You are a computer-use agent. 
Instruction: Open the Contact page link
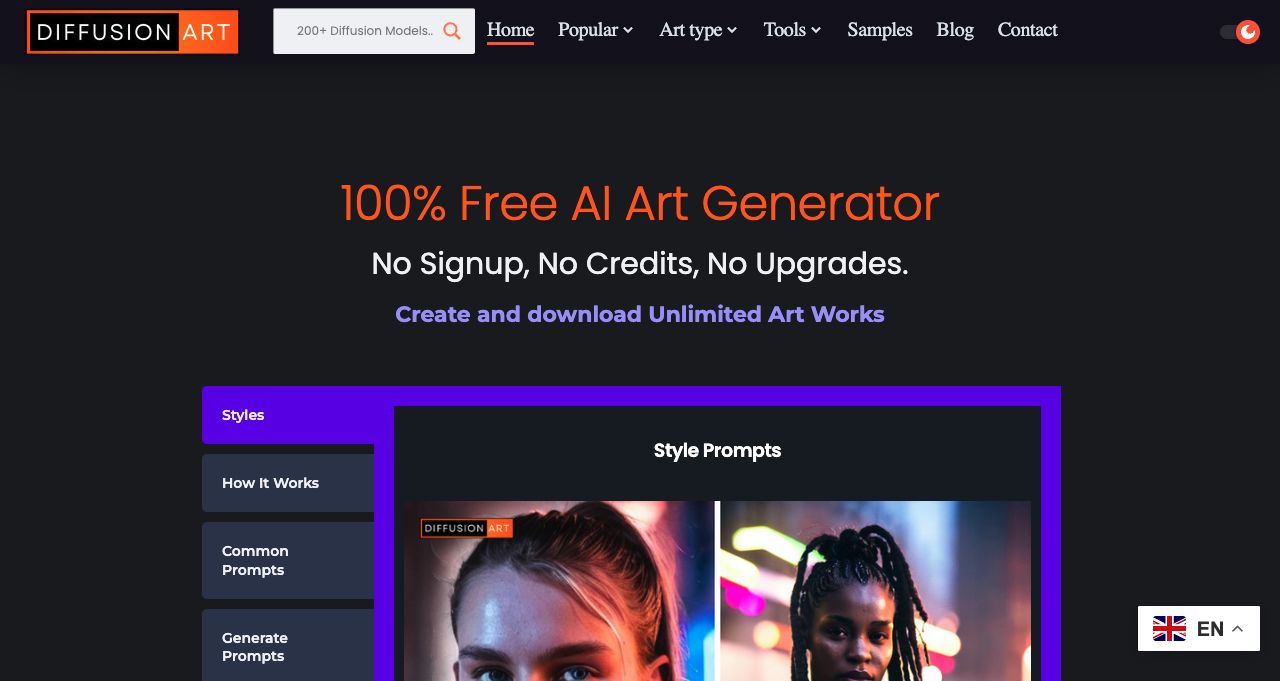point(1027,30)
